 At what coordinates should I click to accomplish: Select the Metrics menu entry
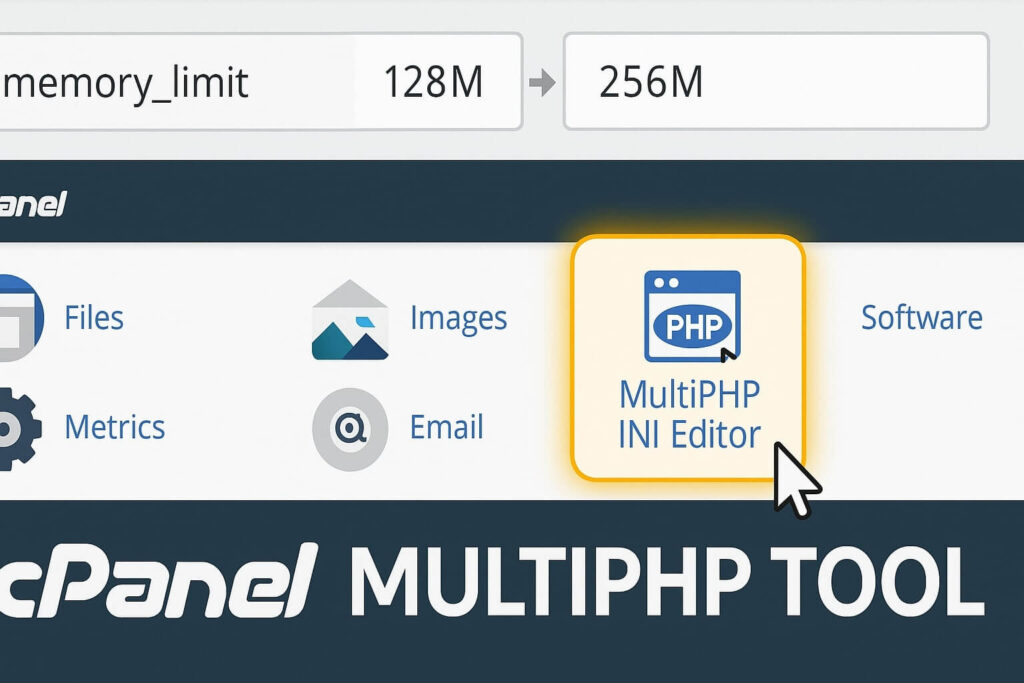(x=115, y=426)
